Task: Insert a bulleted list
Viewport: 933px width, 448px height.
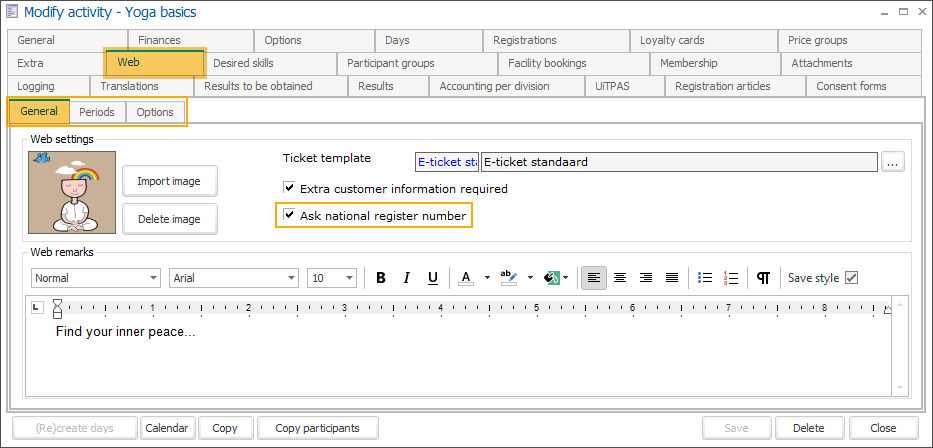Action: point(705,278)
